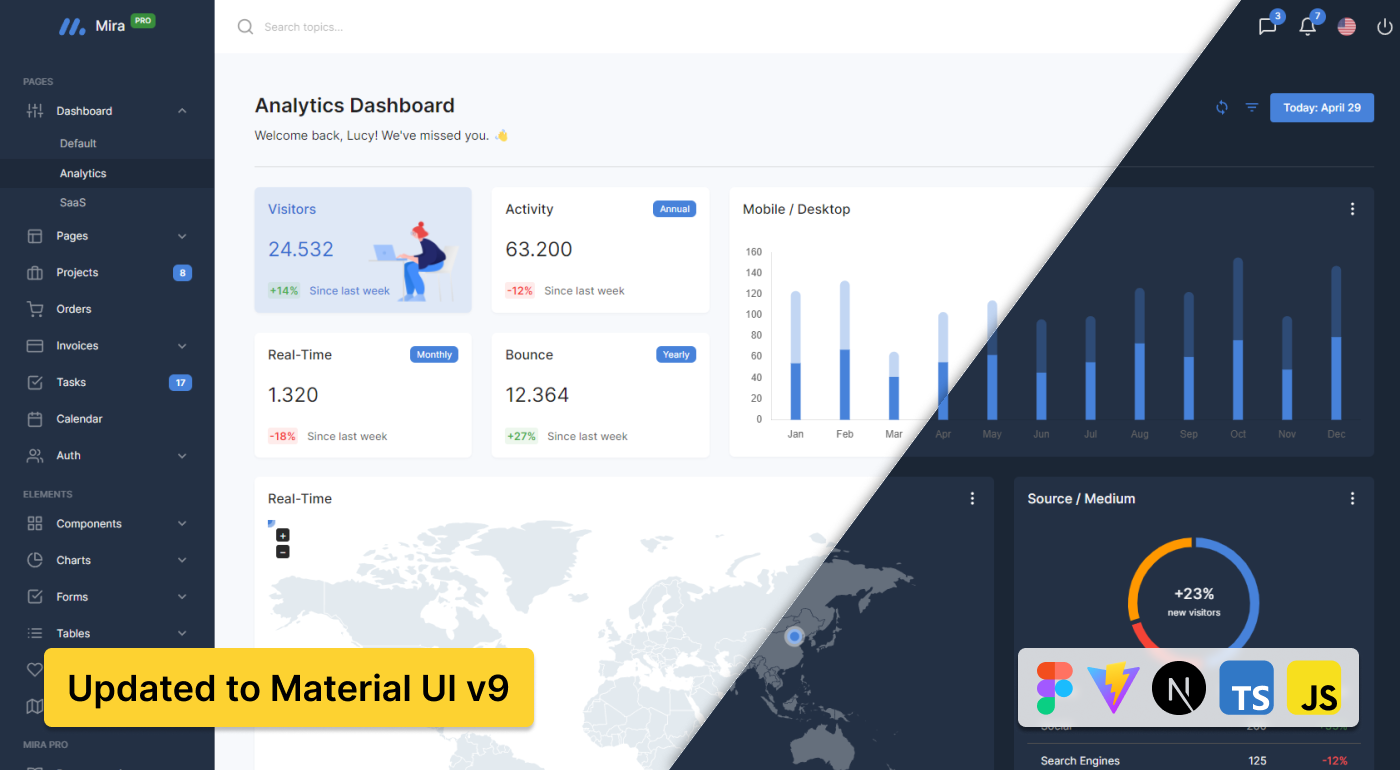Expand the Invoices sidebar menu
This screenshot has width=1400, height=770.
(182, 346)
